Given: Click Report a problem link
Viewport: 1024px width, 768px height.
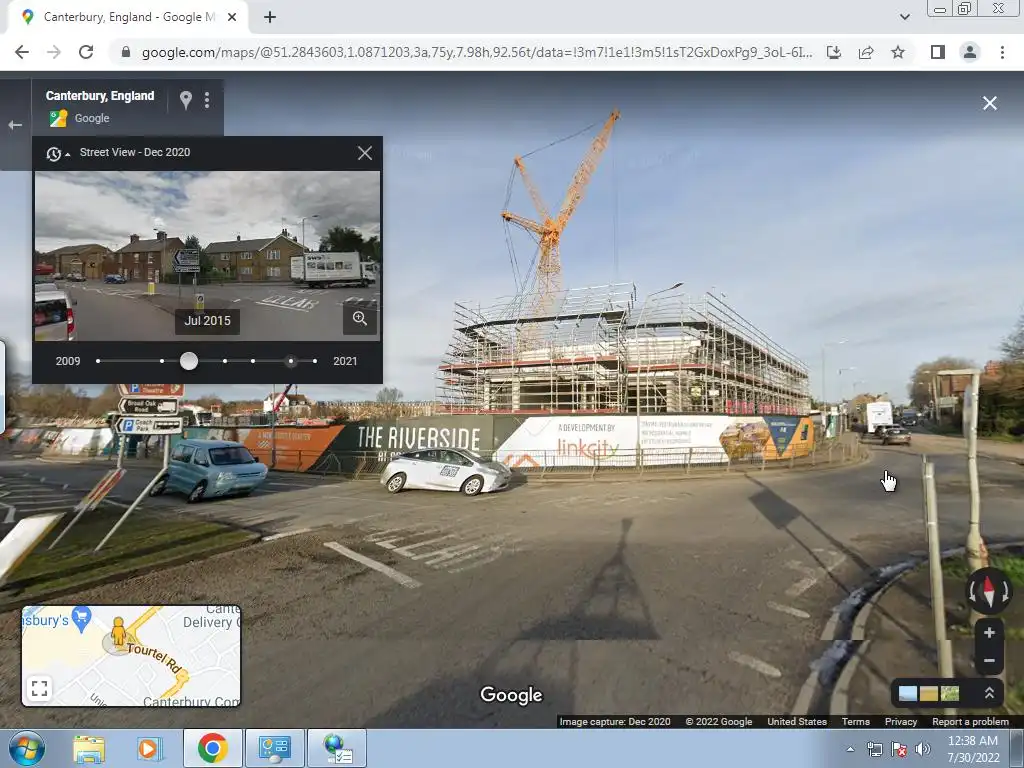Looking at the screenshot, I should click(970, 722).
